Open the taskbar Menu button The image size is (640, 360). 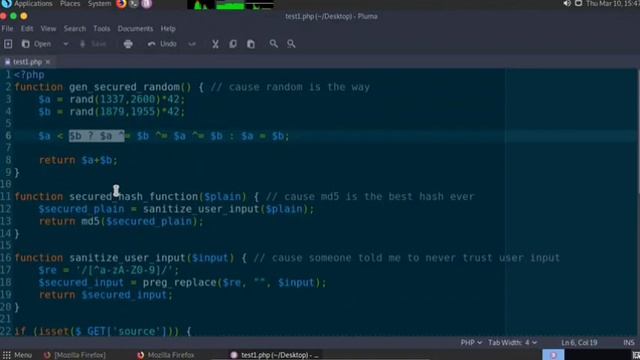click(x=17, y=355)
